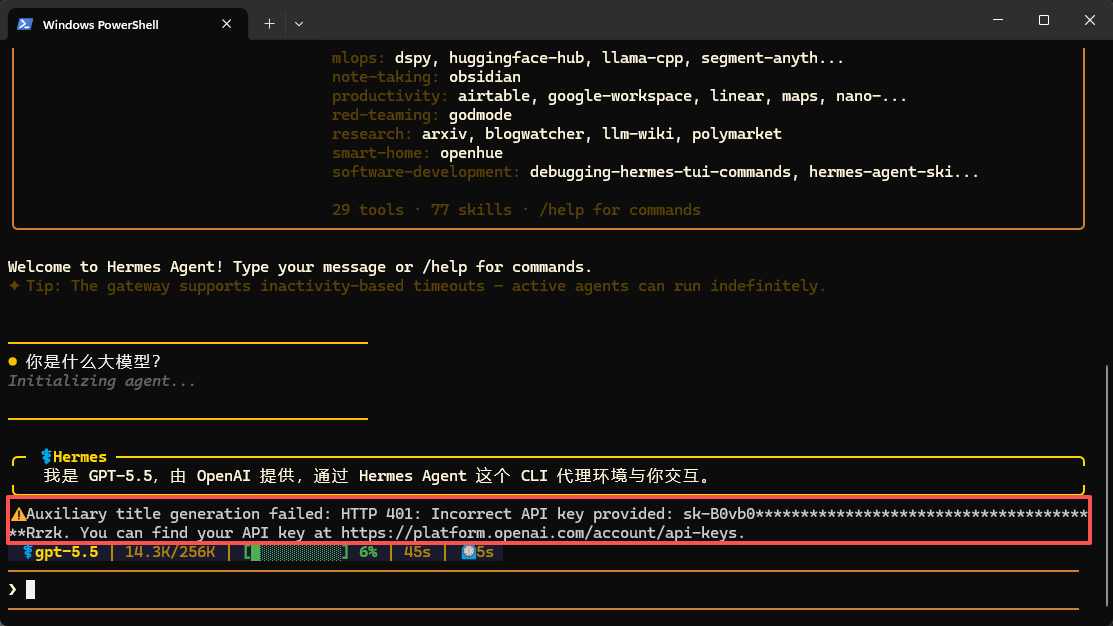Screen dimensions: 1113x626
Task: Click the Hermes icon in reply header
Action: [46, 456]
